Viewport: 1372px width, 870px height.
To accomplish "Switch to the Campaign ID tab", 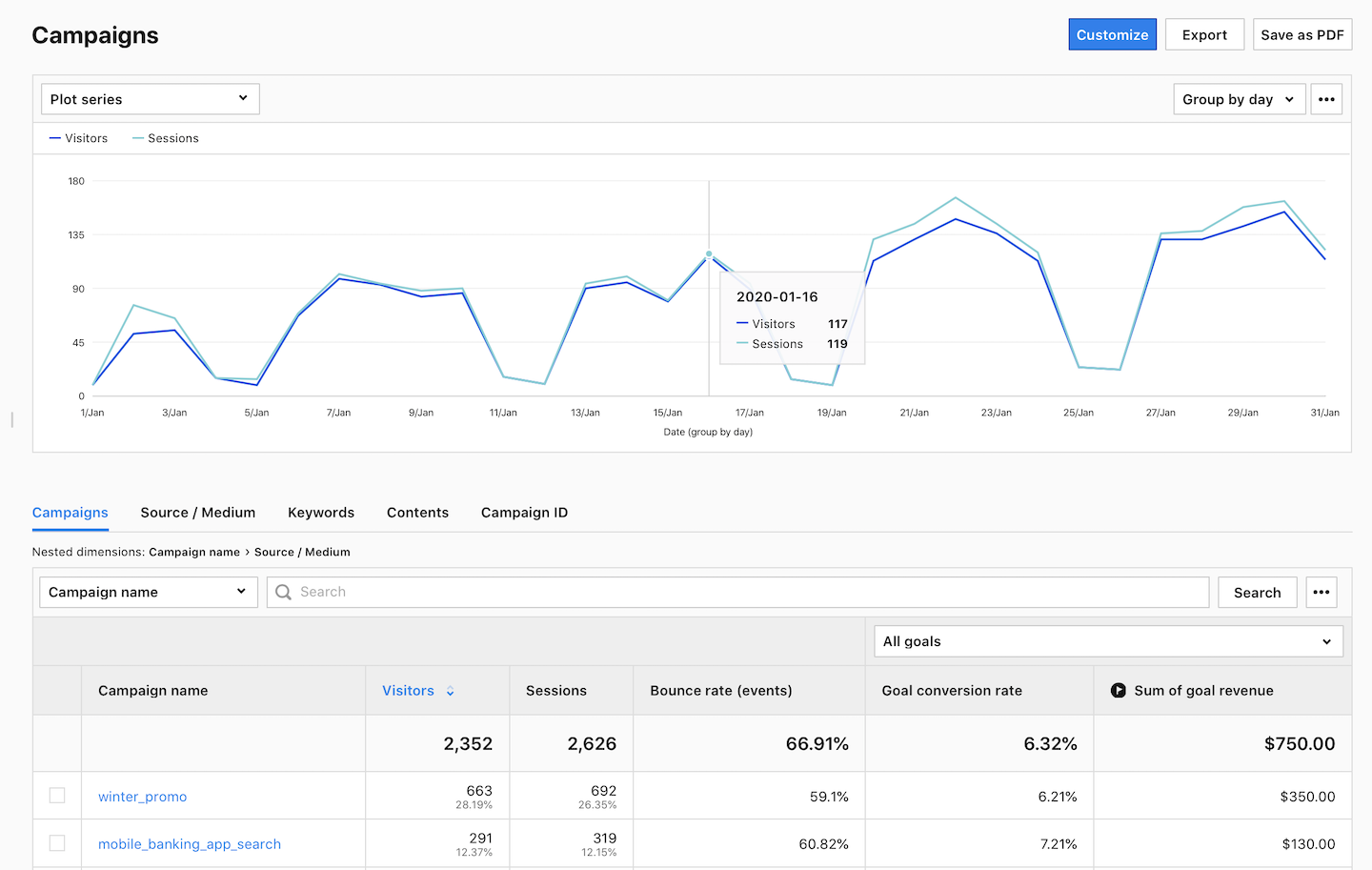I will click(x=524, y=513).
